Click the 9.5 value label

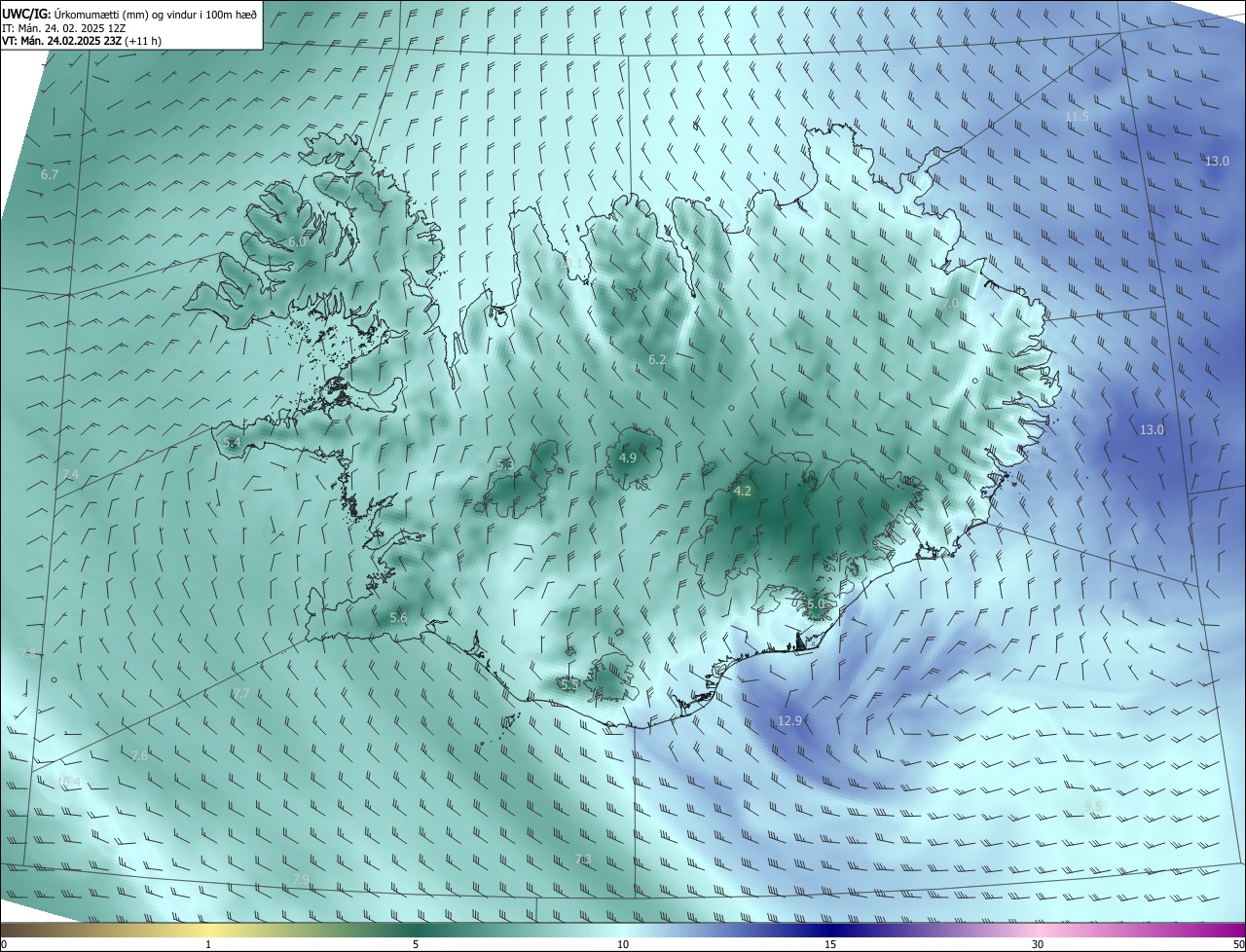(1093, 806)
